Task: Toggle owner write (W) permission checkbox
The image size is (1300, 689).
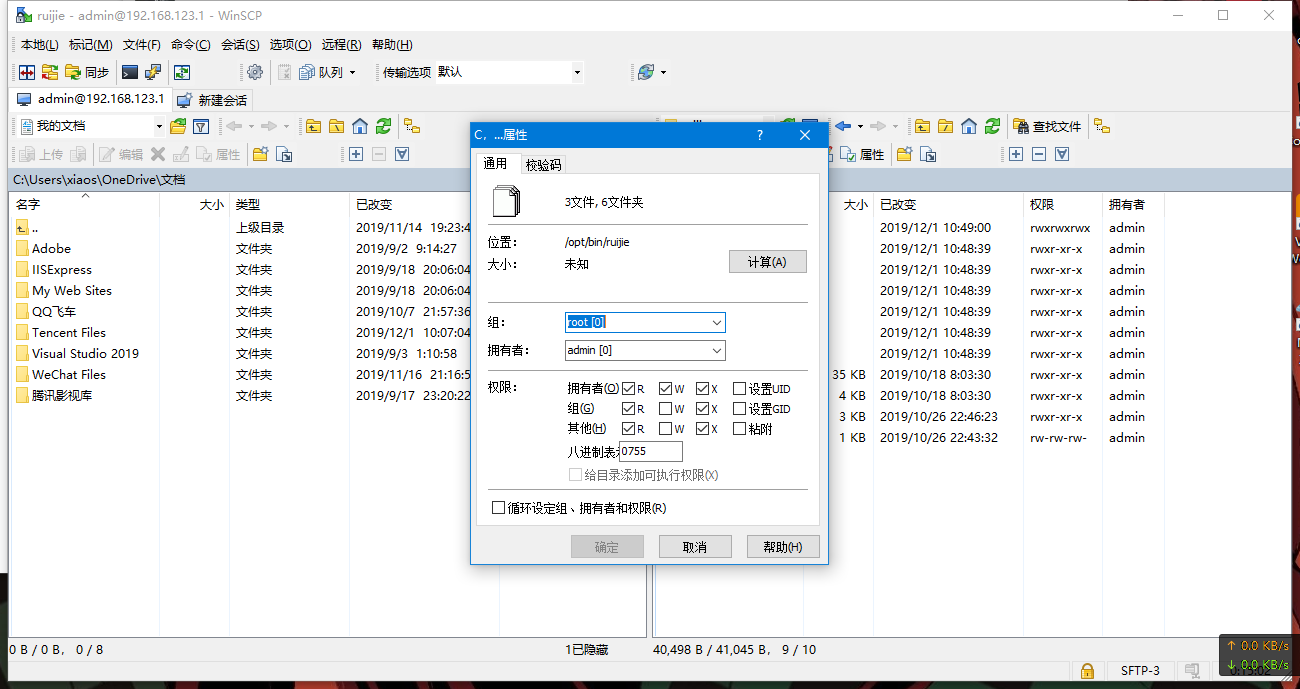Action: 666,388
